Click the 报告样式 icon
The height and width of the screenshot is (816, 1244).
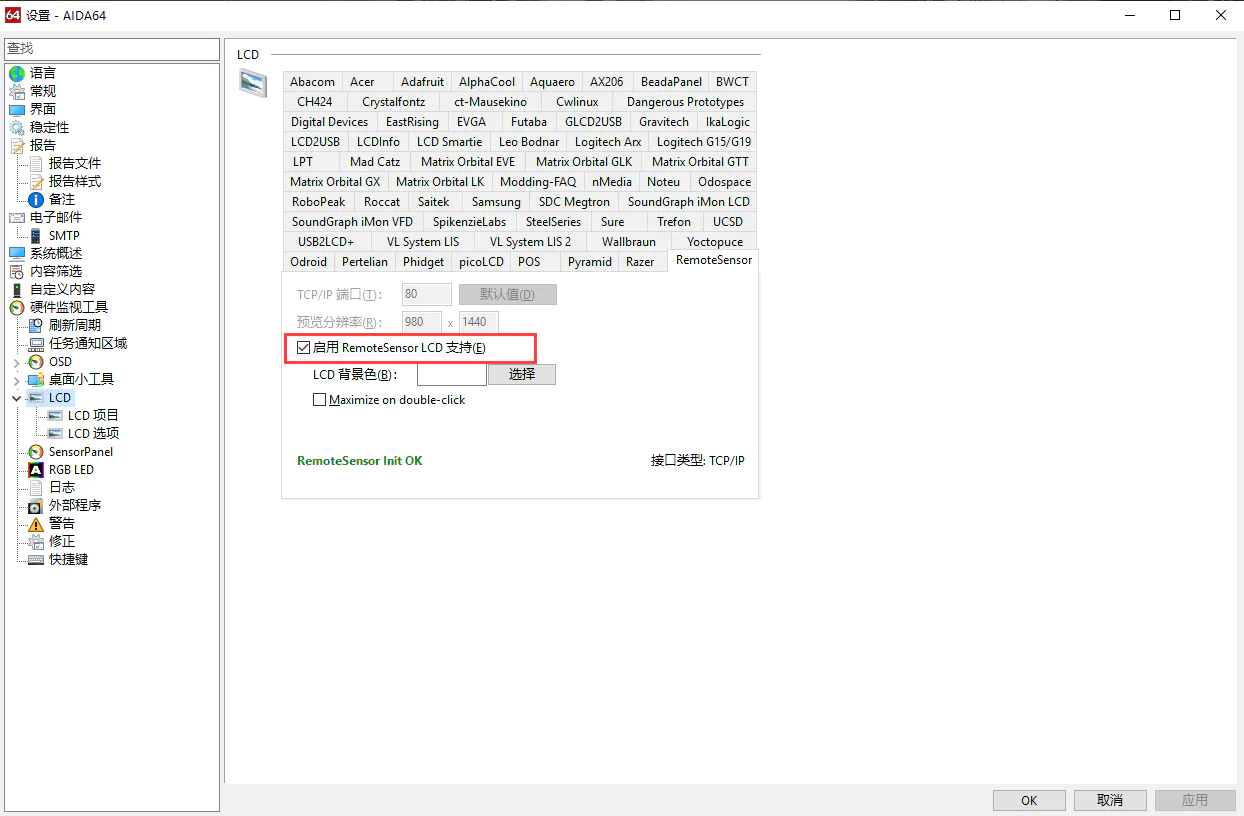click(x=36, y=181)
